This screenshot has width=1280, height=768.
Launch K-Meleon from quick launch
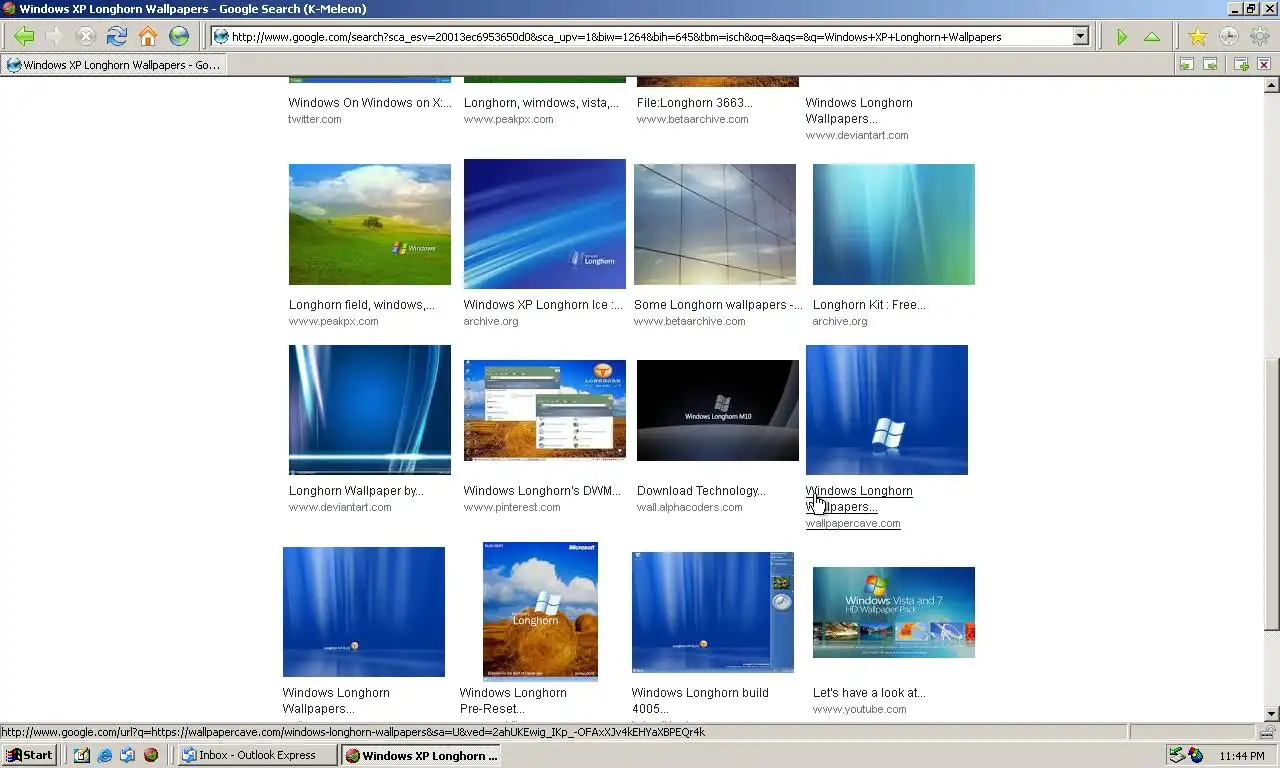point(151,755)
